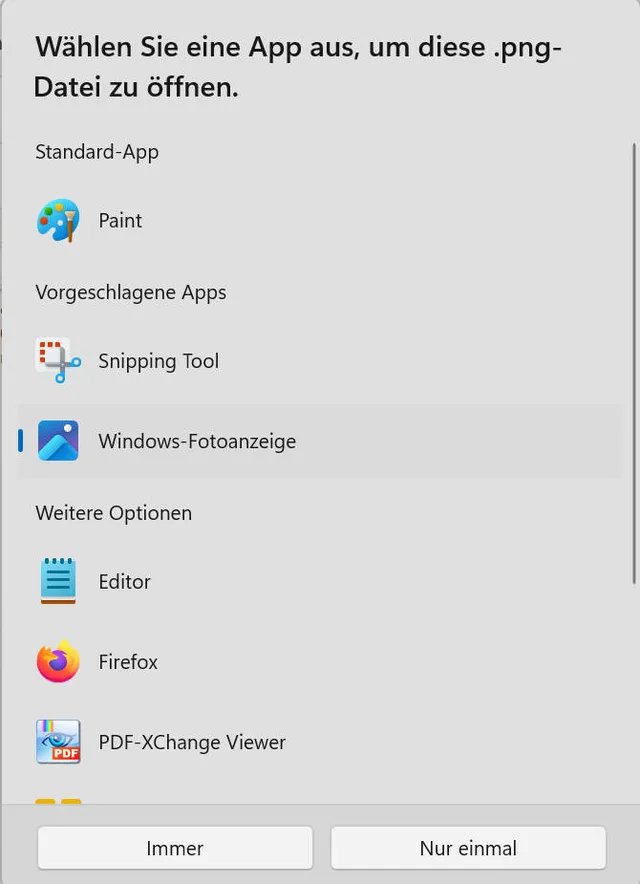Click the Weitere Optionen section heading

(x=113, y=513)
